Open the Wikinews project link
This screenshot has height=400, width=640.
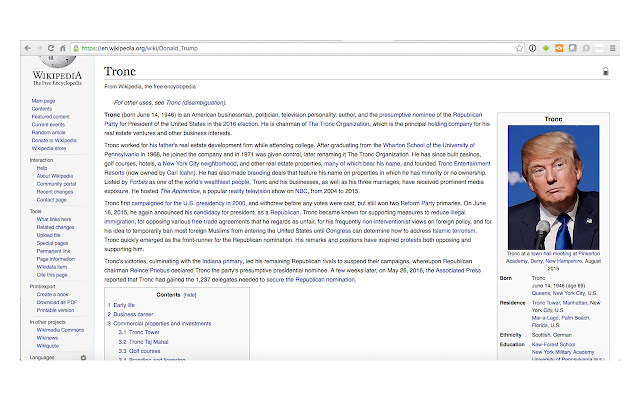(47, 338)
